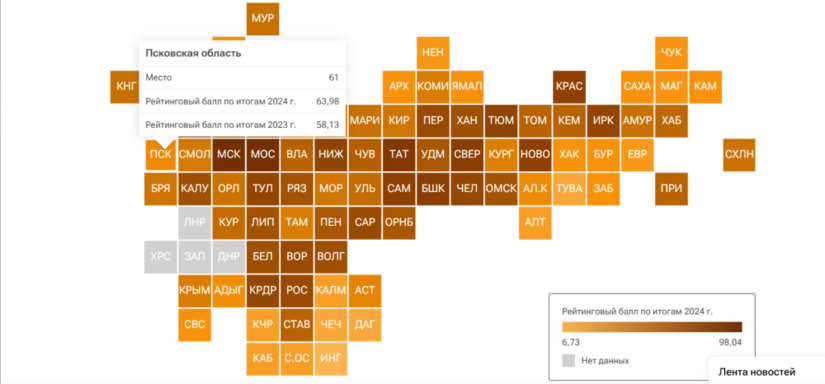The height and width of the screenshot is (384, 825).
Task: Select the НЕН Nenets tile
Action: (433, 53)
